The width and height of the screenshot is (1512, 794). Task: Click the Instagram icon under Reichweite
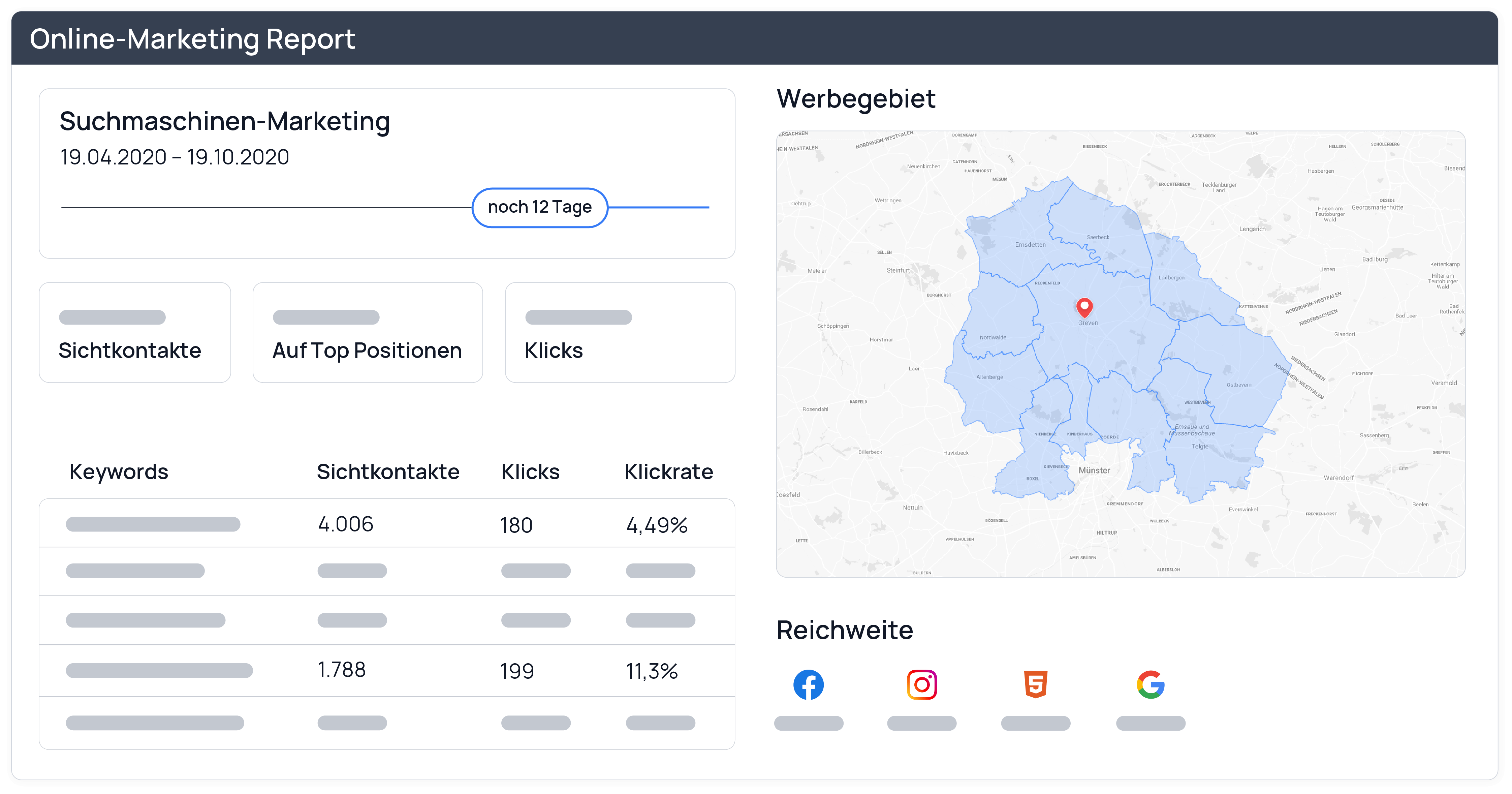[x=921, y=685]
